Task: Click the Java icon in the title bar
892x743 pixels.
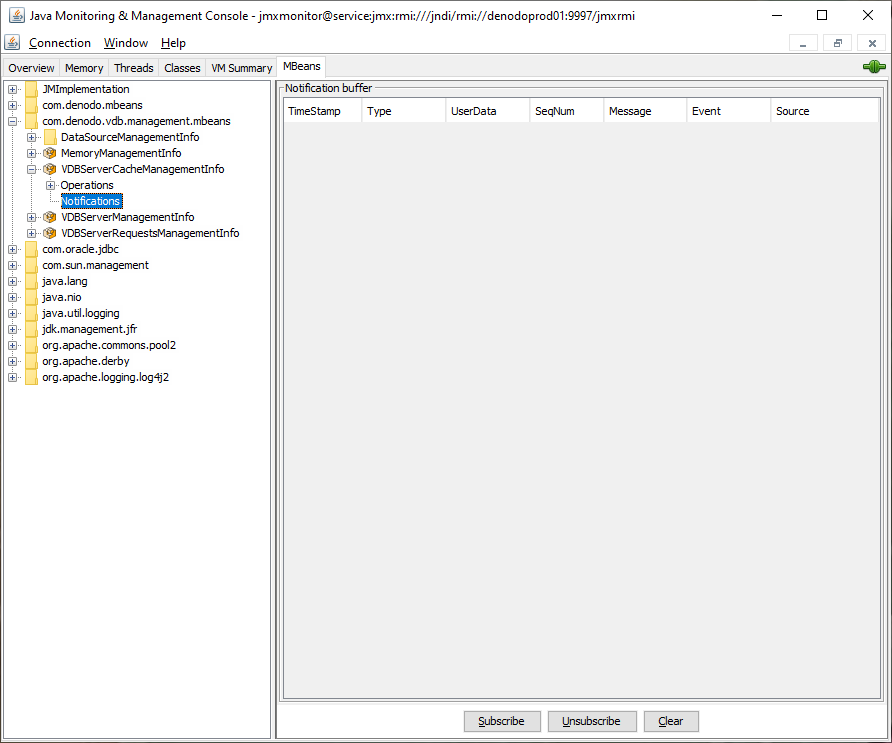Action: (17, 15)
